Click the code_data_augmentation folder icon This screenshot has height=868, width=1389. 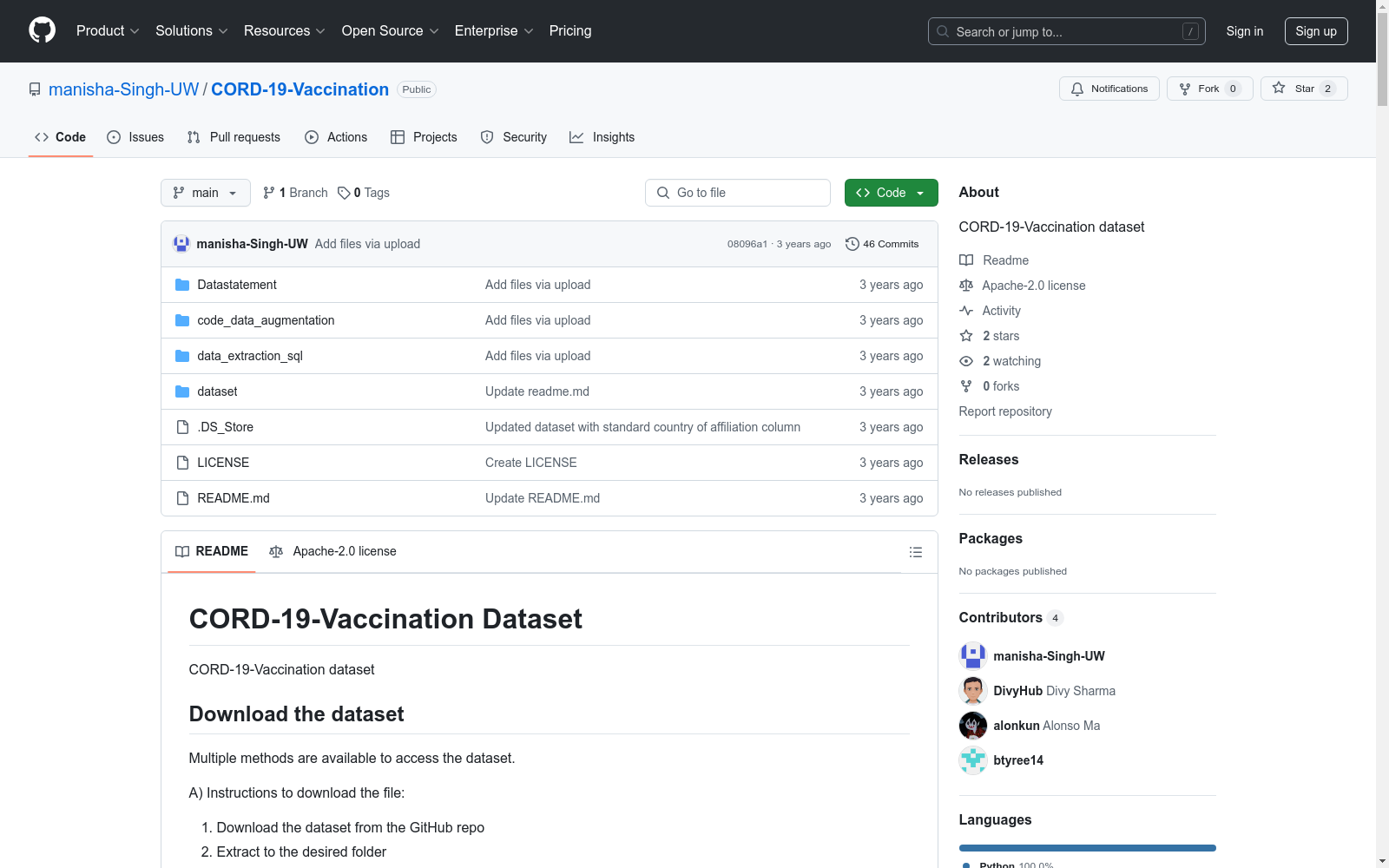182,320
